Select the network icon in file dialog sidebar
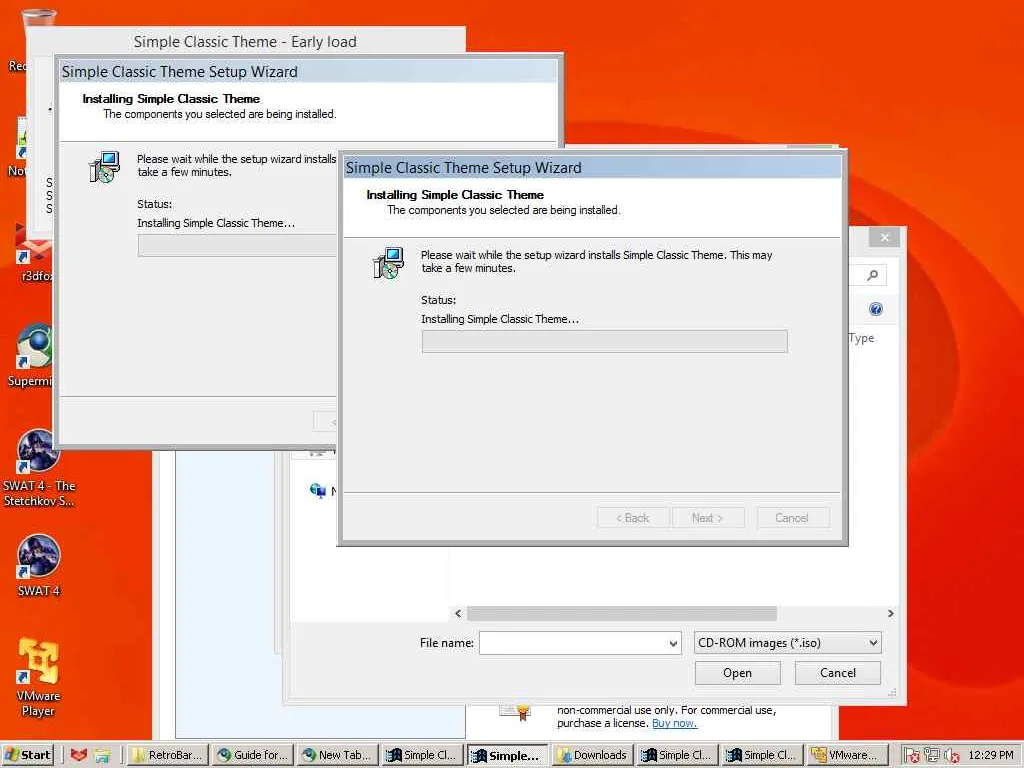The height and width of the screenshot is (768, 1024). pos(318,490)
